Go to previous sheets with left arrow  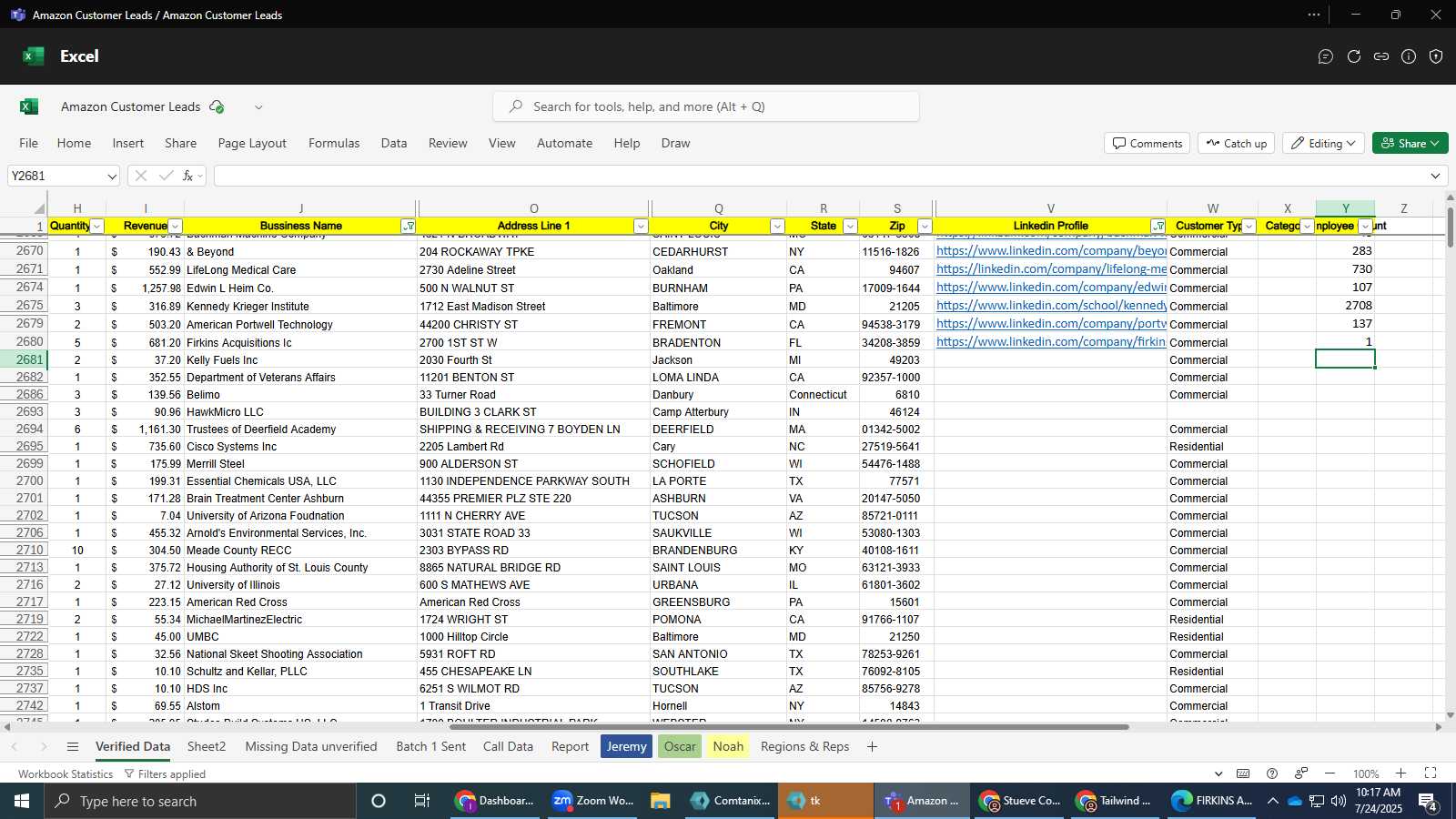(15, 746)
